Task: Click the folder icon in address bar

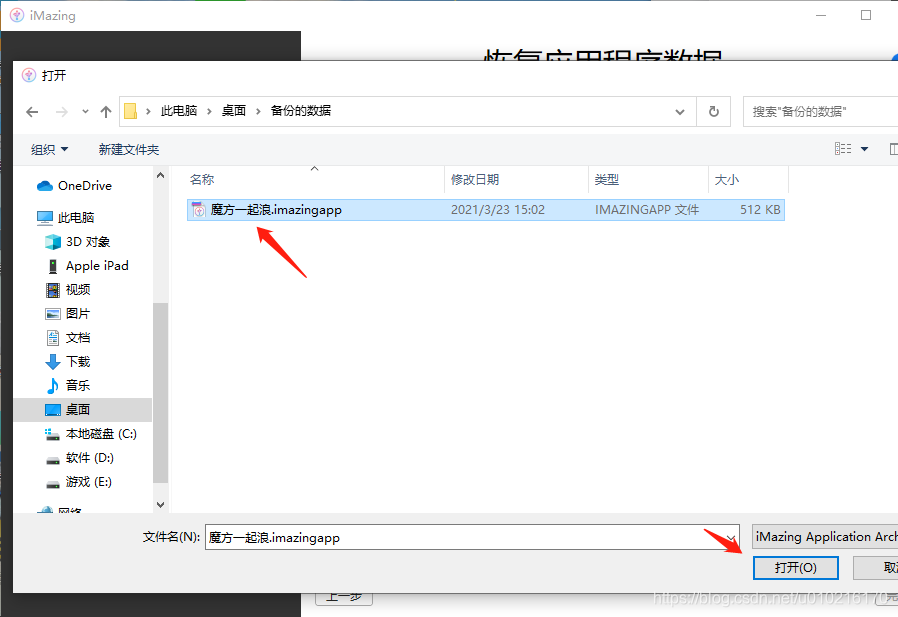Action: (x=131, y=111)
